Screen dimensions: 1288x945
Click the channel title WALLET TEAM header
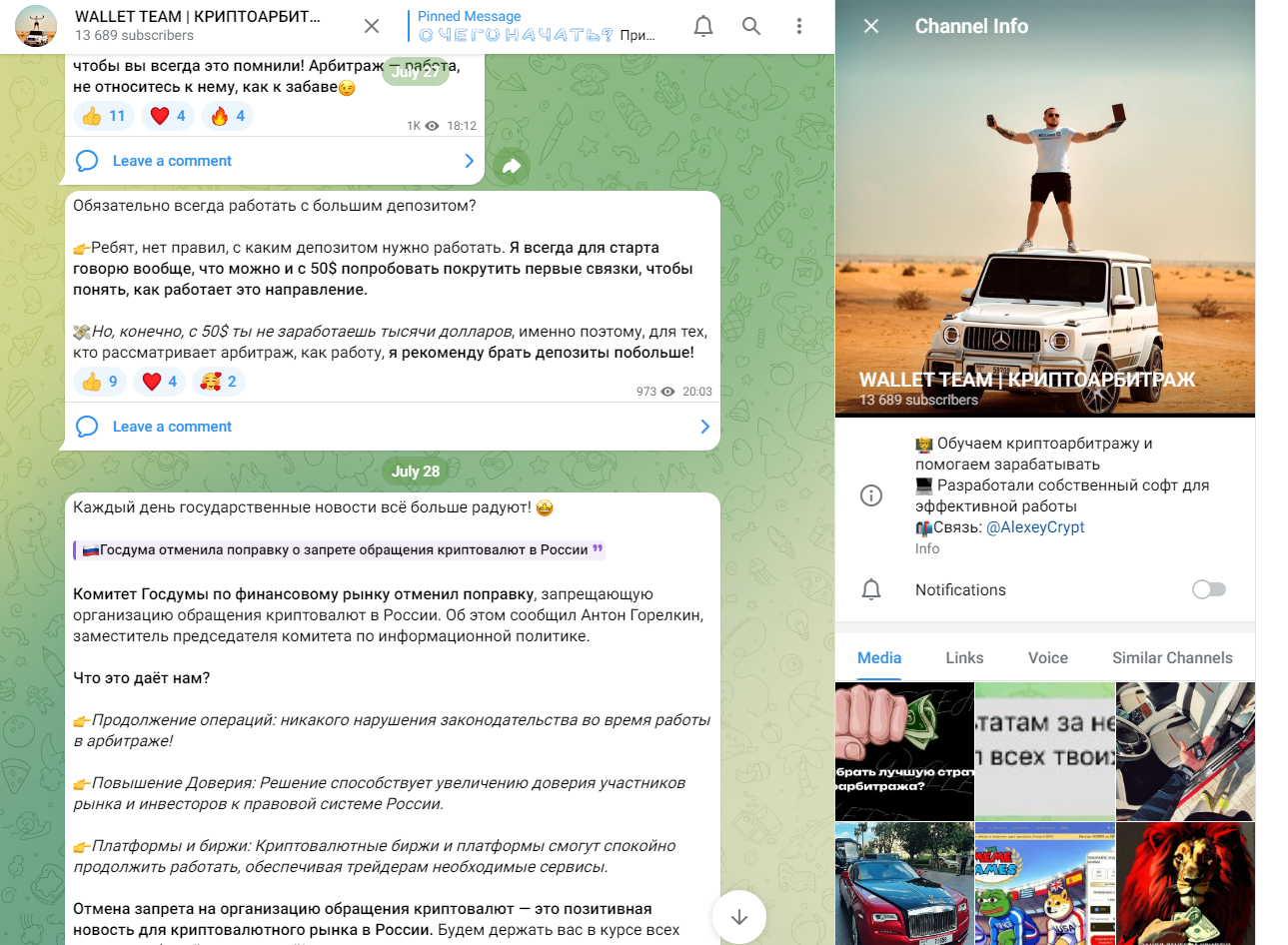pyautogui.click(x=198, y=17)
